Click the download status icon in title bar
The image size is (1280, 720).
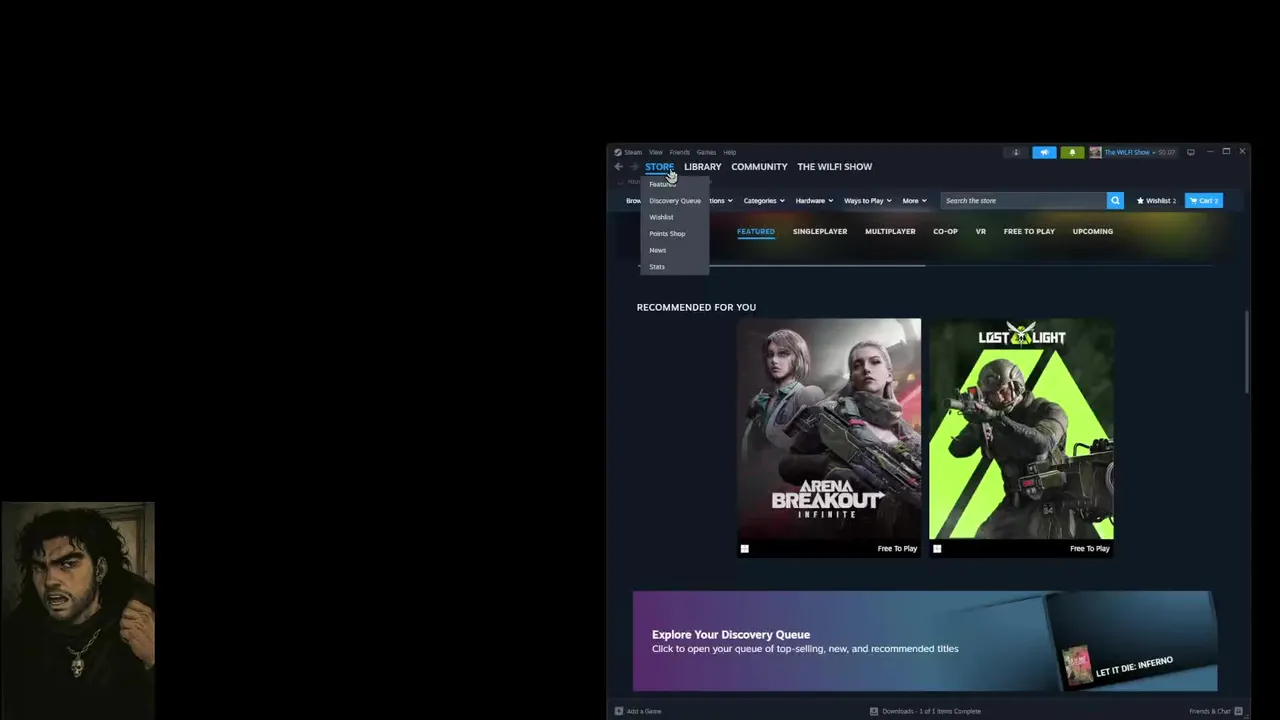click(x=1015, y=152)
